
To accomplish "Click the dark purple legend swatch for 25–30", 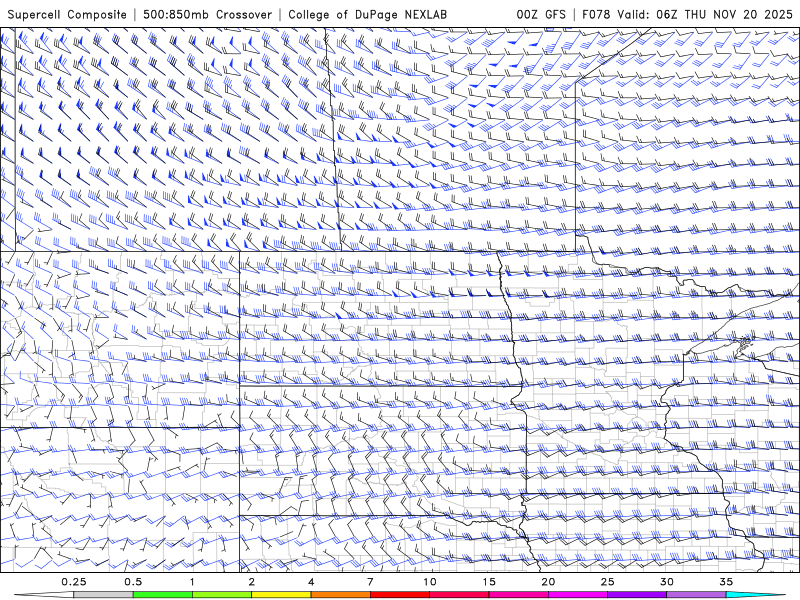I will click(637, 595).
